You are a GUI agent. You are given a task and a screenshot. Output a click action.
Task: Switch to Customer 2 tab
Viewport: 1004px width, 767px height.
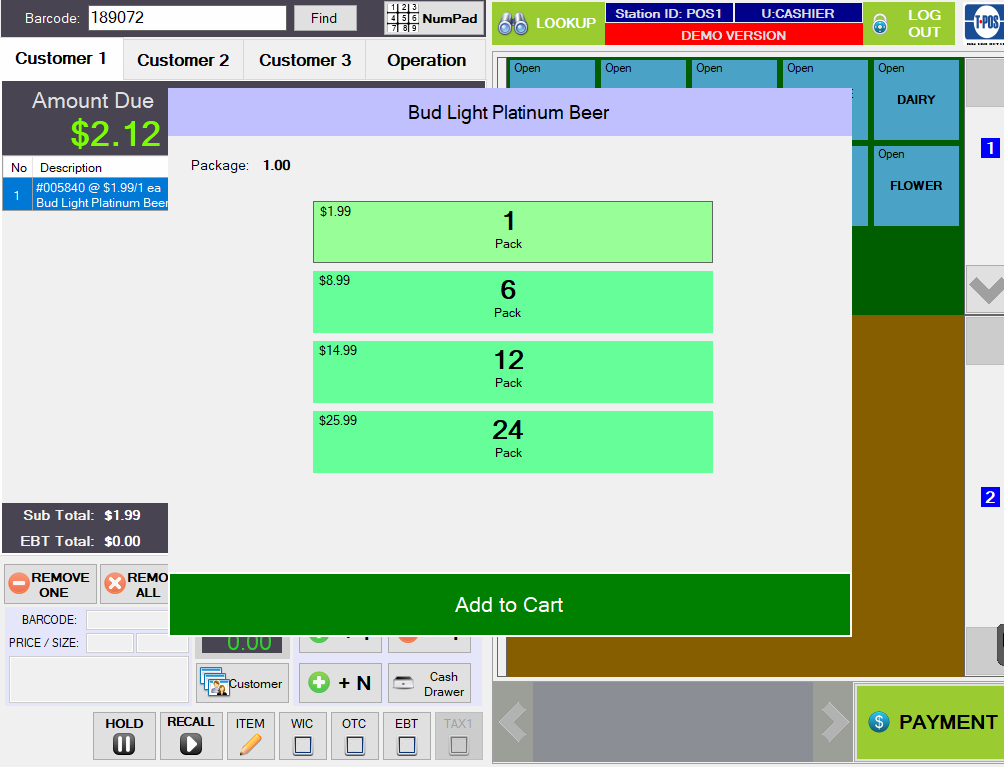[x=183, y=60]
